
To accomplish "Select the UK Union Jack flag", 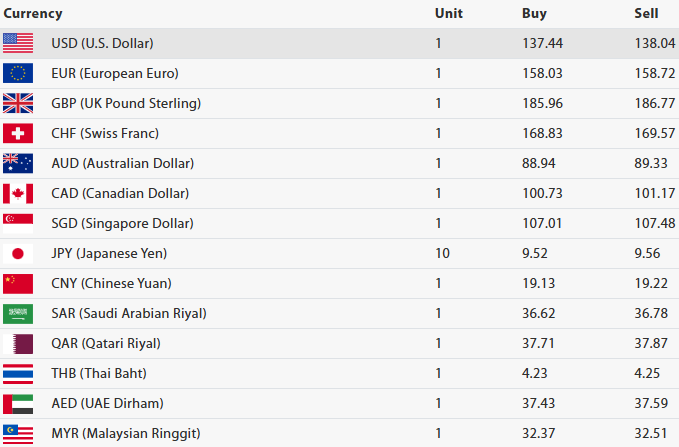I will tap(18, 103).
